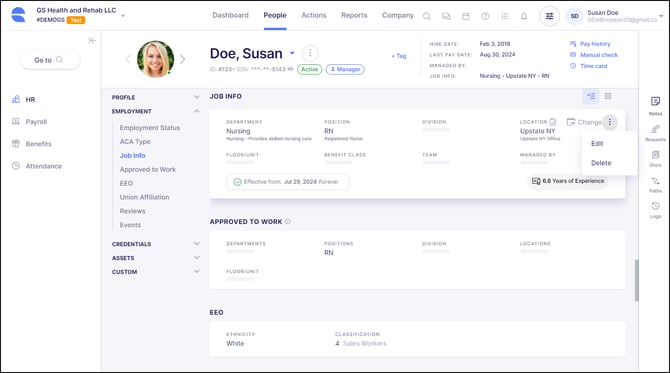Click Effective from Jul 29, 2024 pill
The width and height of the screenshot is (670, 373).
tap(288, 182)
